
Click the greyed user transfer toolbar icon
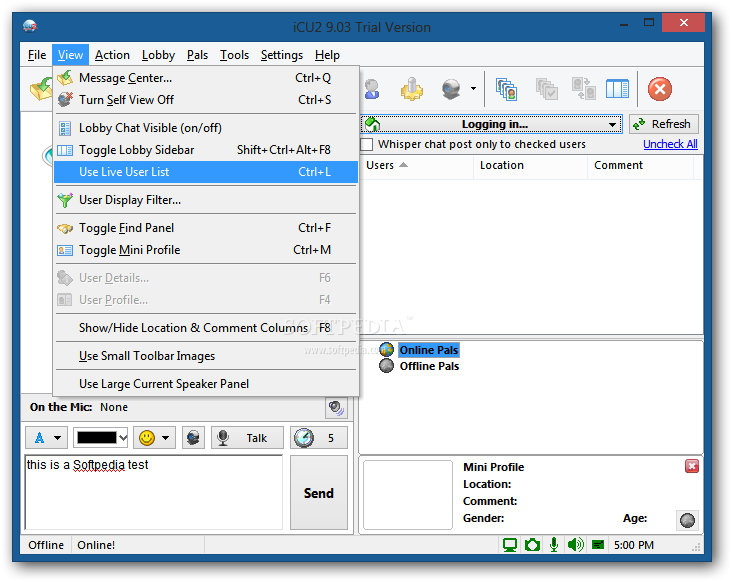pyautogui.click(x=584, y=89)
